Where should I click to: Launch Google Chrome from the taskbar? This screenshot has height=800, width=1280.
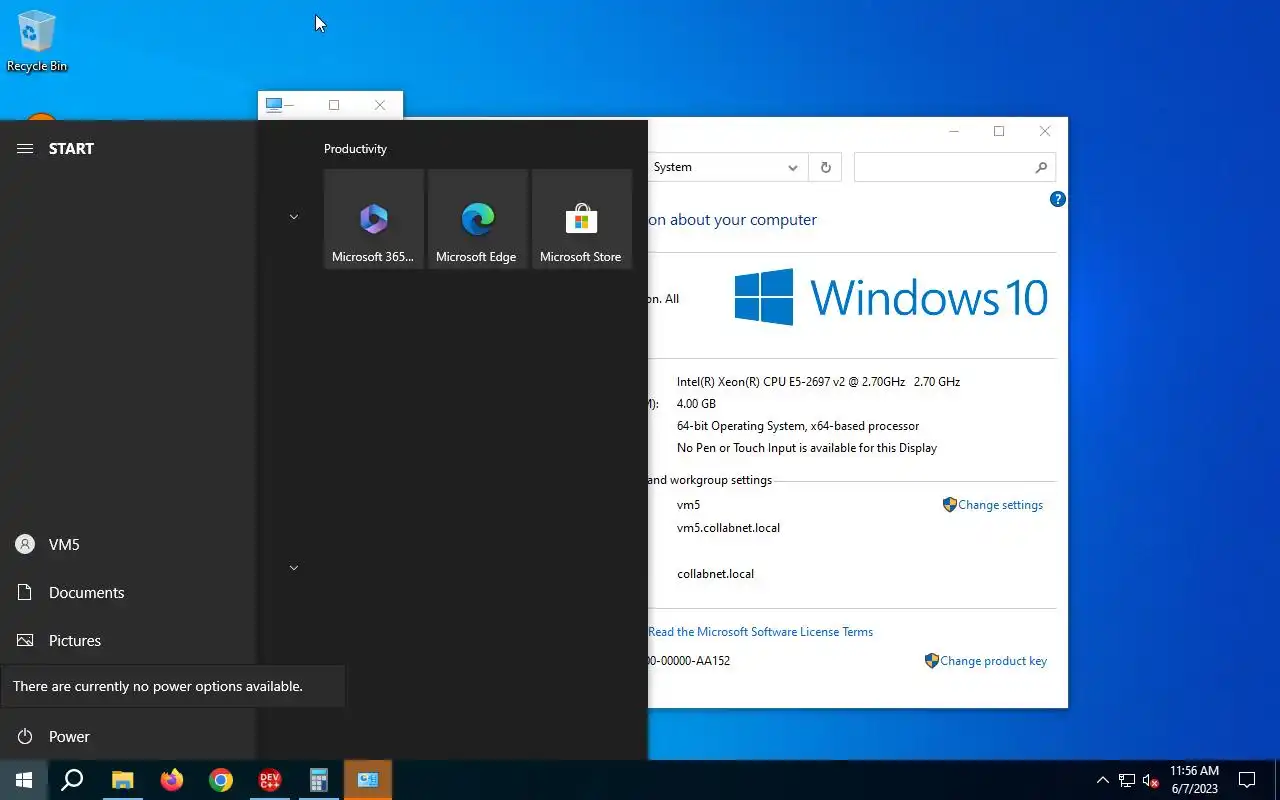click(221, 780)
